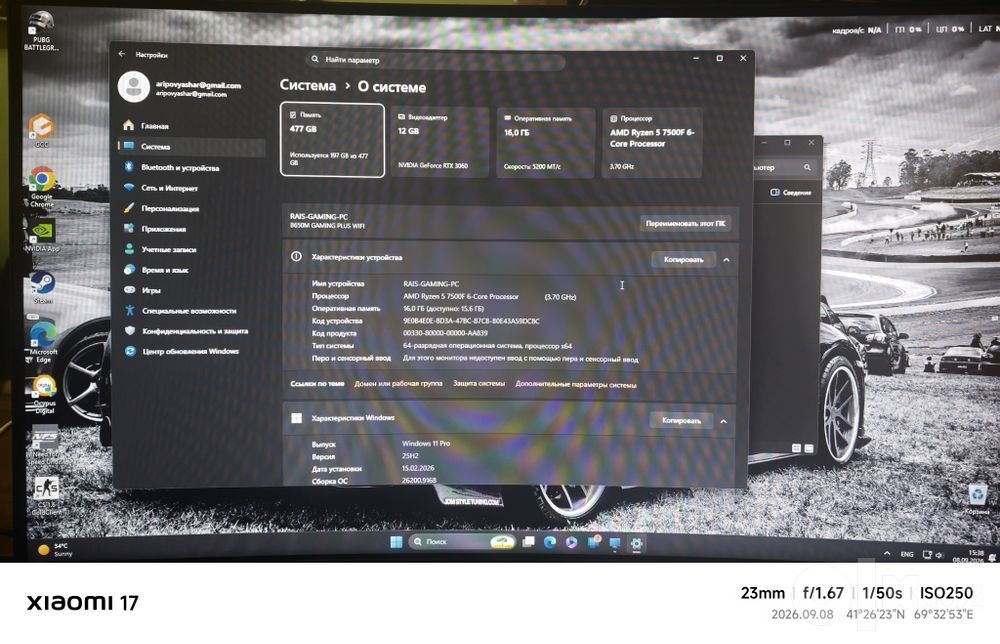Screen dimensions: 1000x644
Task: Click Переименовать этот ПК button
Action: click(x=685, y=223)
